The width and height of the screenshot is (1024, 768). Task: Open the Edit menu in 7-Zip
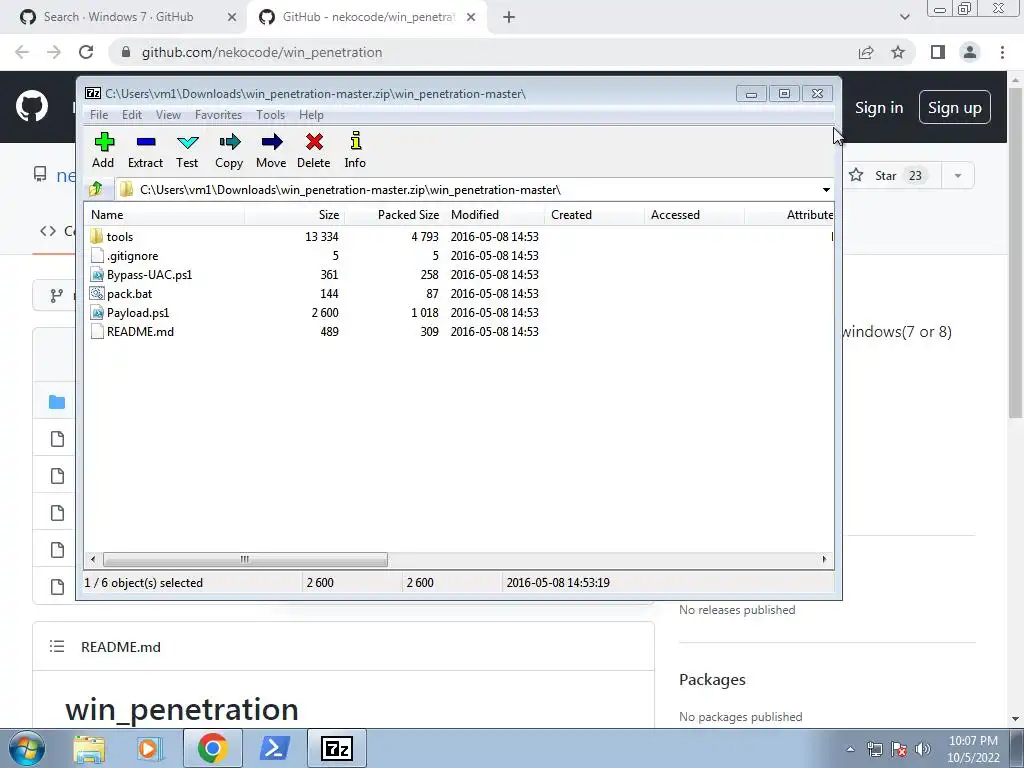click(x=132, y=115)
